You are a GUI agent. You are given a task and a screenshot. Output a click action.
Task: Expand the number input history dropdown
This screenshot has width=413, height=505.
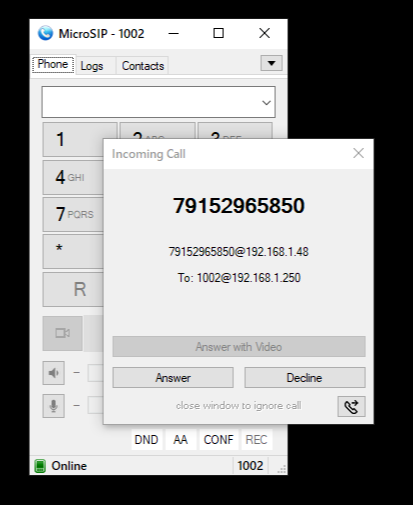[x=266, y=103]
